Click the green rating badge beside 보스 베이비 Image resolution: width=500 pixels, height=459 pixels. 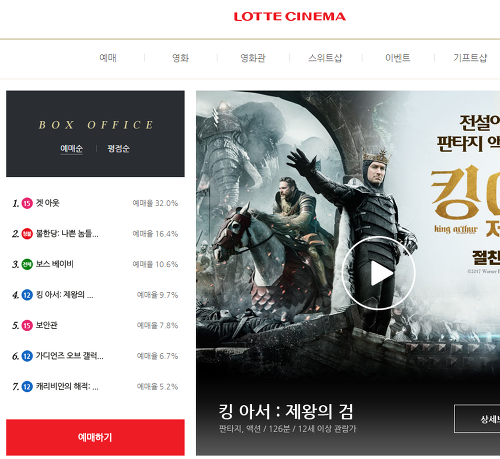27,264
